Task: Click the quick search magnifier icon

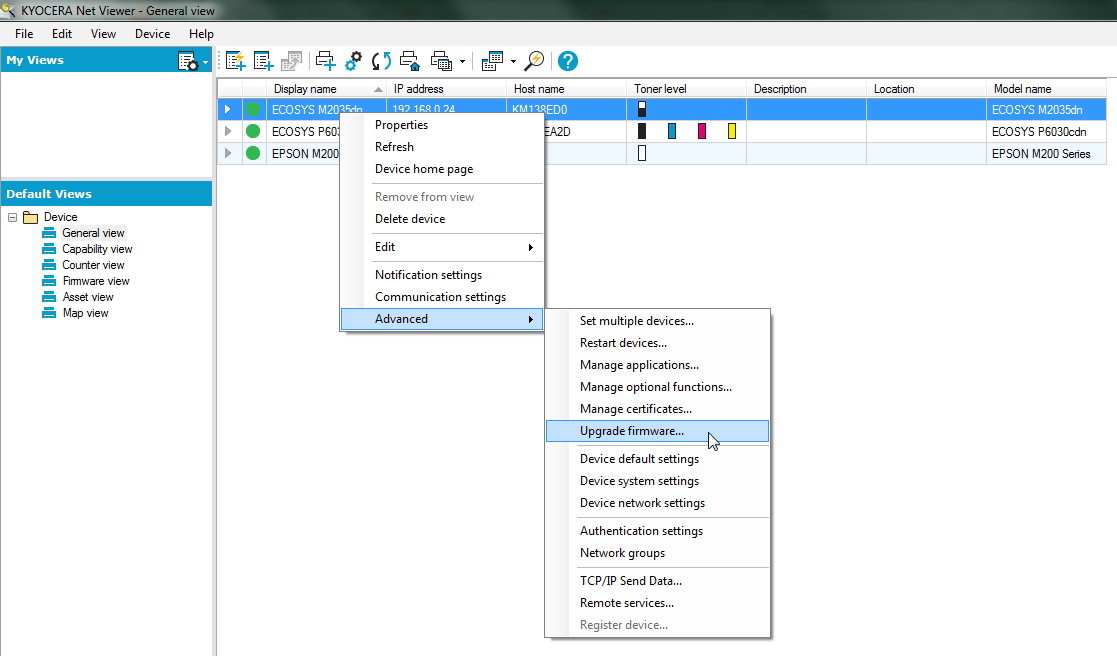Action: [x=534, y=61]
